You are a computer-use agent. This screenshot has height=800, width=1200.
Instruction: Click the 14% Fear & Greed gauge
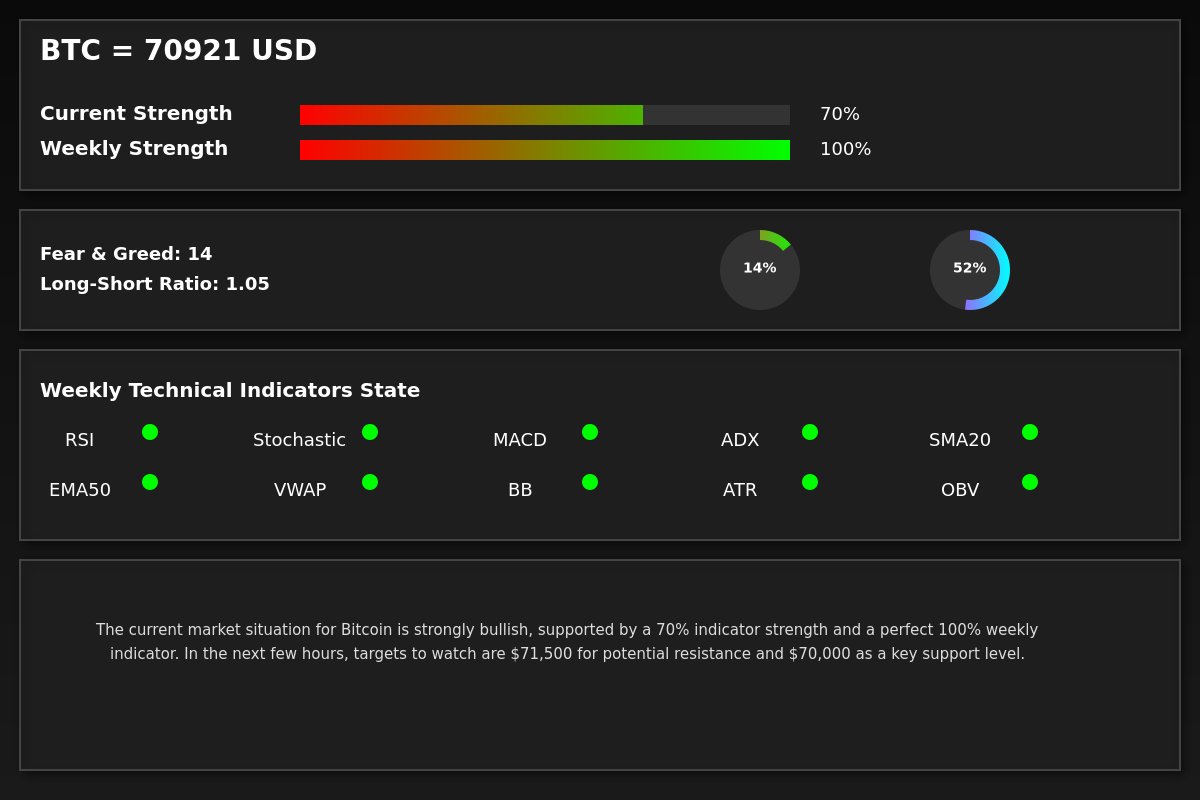(x=760, y=270)
